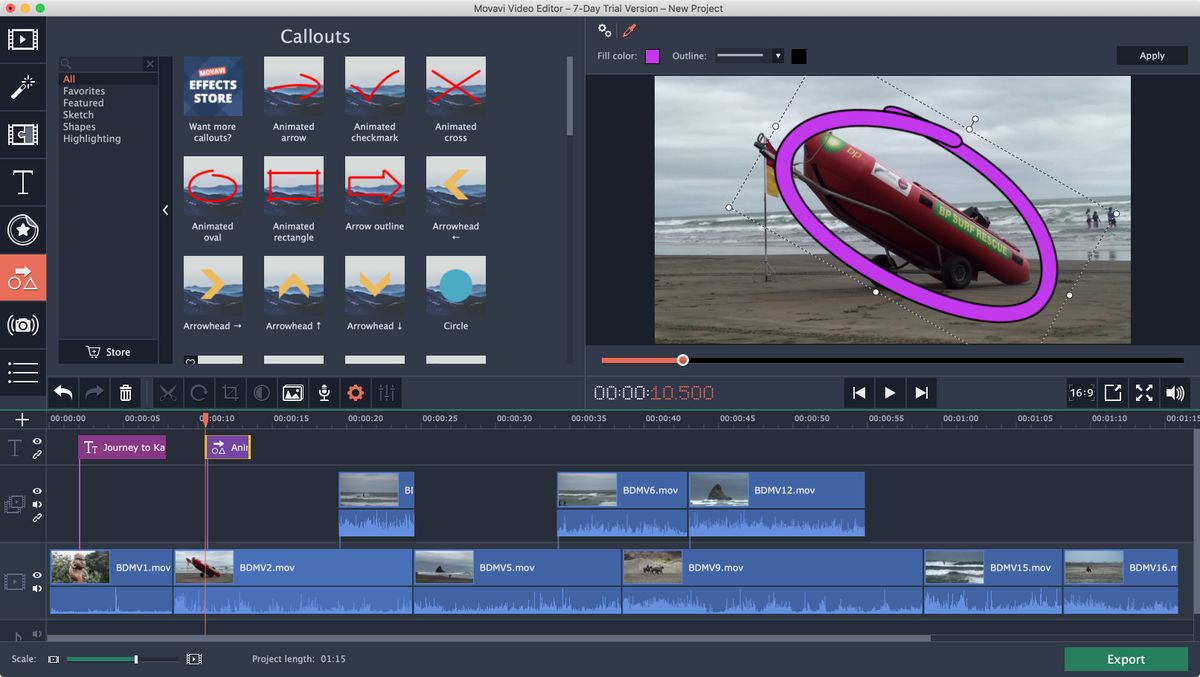Screen dimensions: 1200x677
Task: Click the Undo arrow button
Action: click(x=63, y=393)
